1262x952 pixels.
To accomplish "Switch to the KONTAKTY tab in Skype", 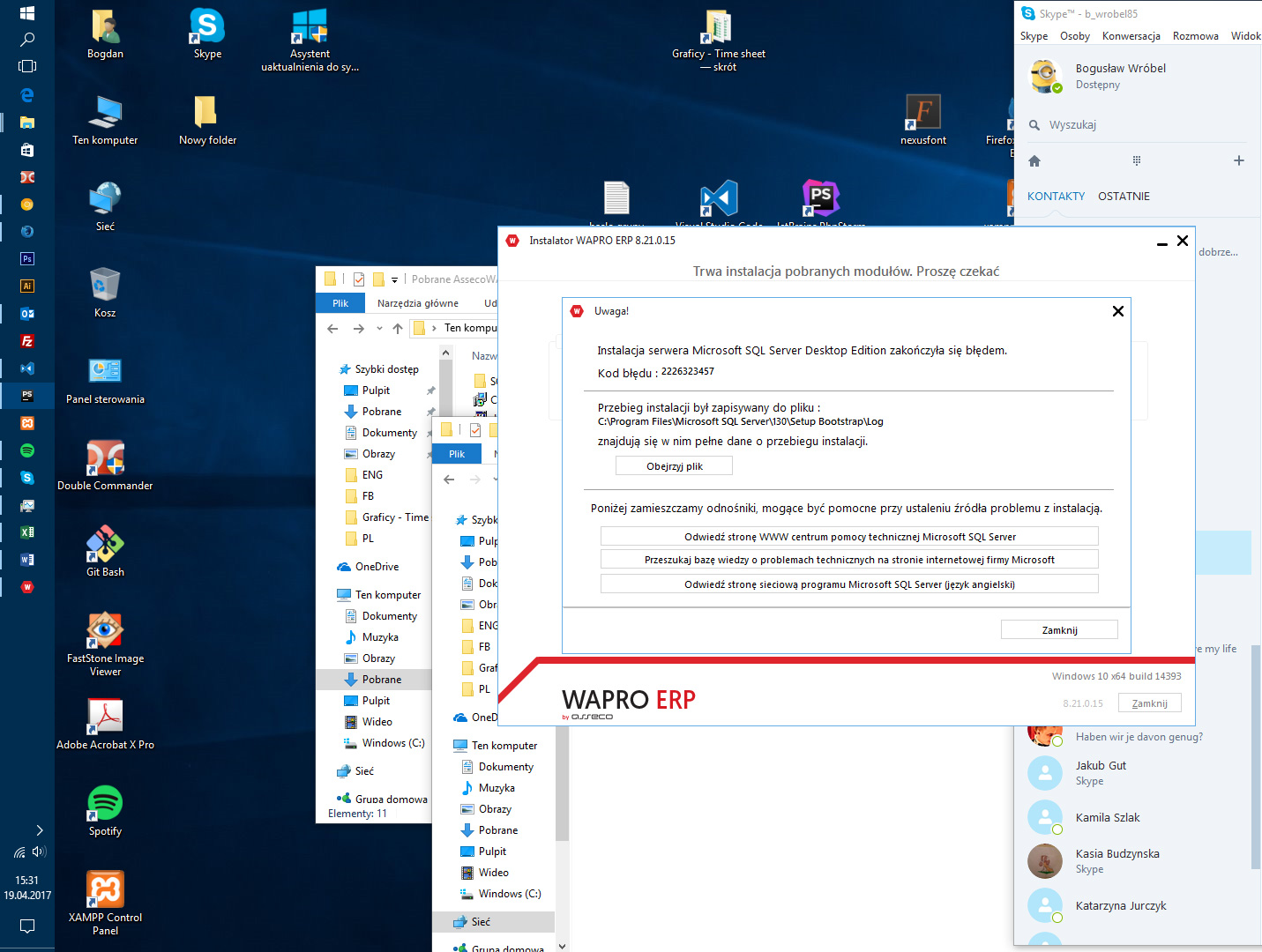I will tap(1056, 197).
